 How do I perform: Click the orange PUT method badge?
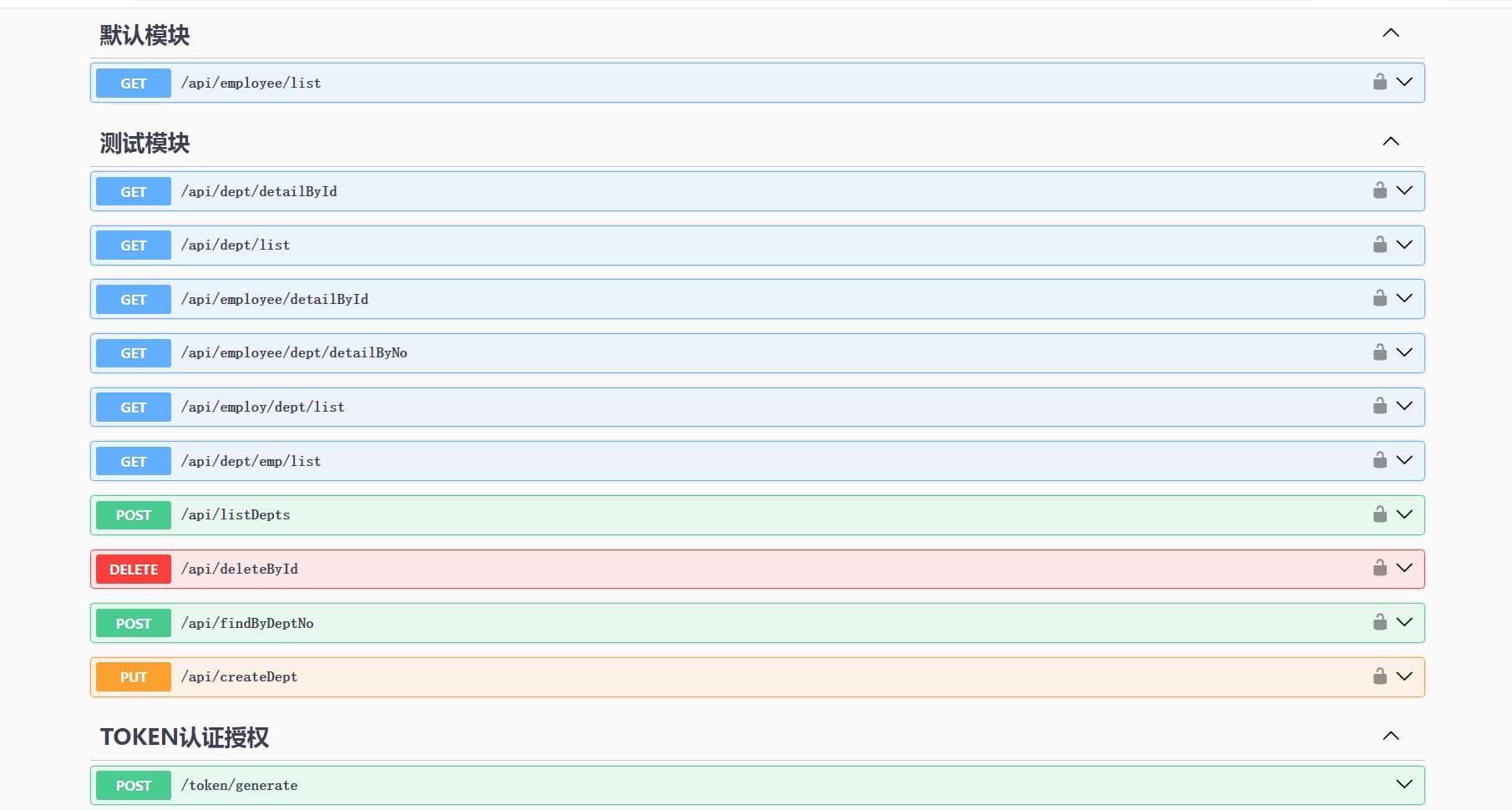click(134, 676)
